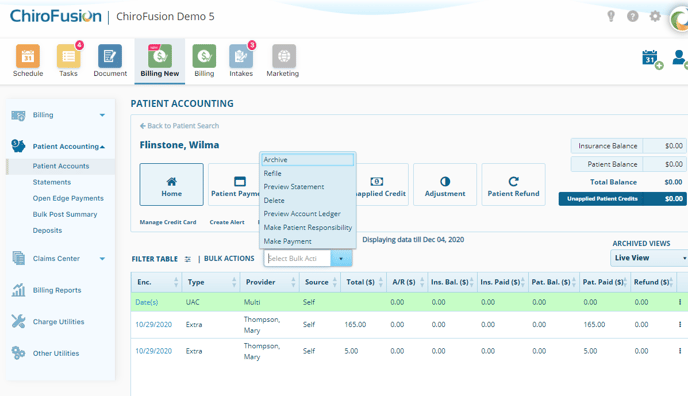Select Open Edge Payments in sidebar
Viewport: 688px width, 396px height.
click(68, 198)
